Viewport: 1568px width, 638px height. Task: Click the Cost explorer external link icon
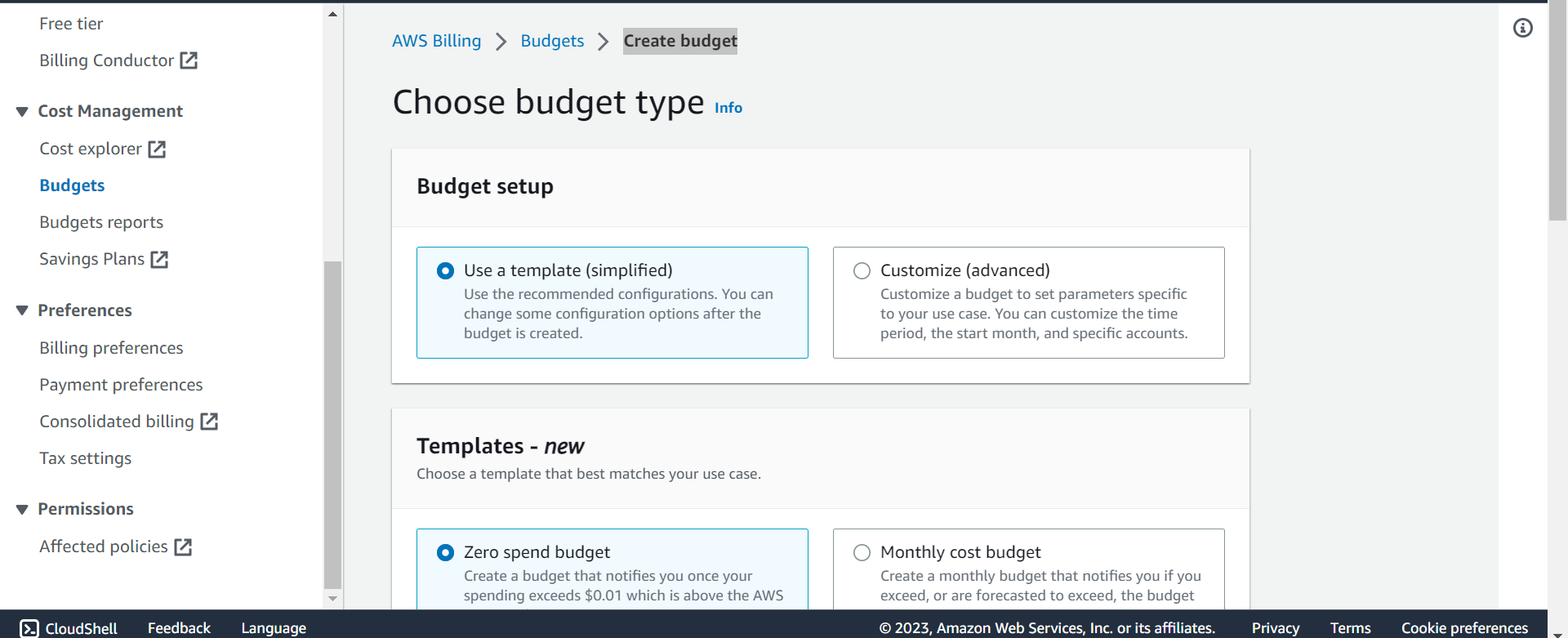tap(157, 149)
